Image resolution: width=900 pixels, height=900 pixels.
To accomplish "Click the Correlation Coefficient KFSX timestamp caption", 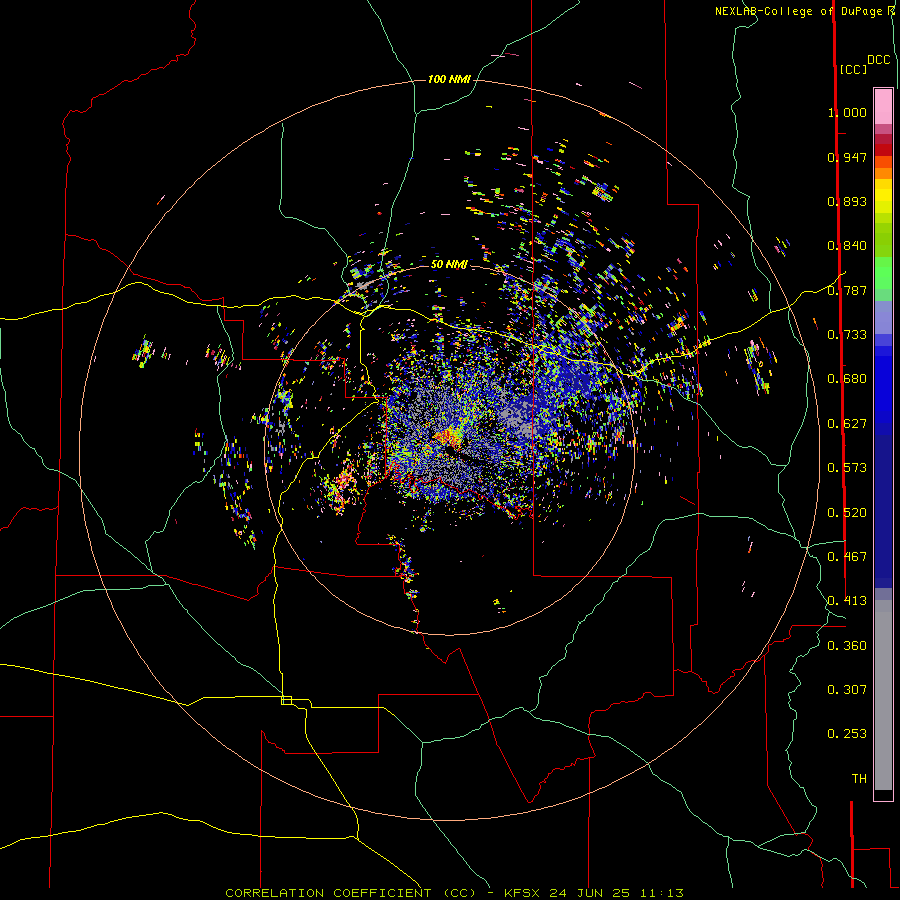I will 454,893.
